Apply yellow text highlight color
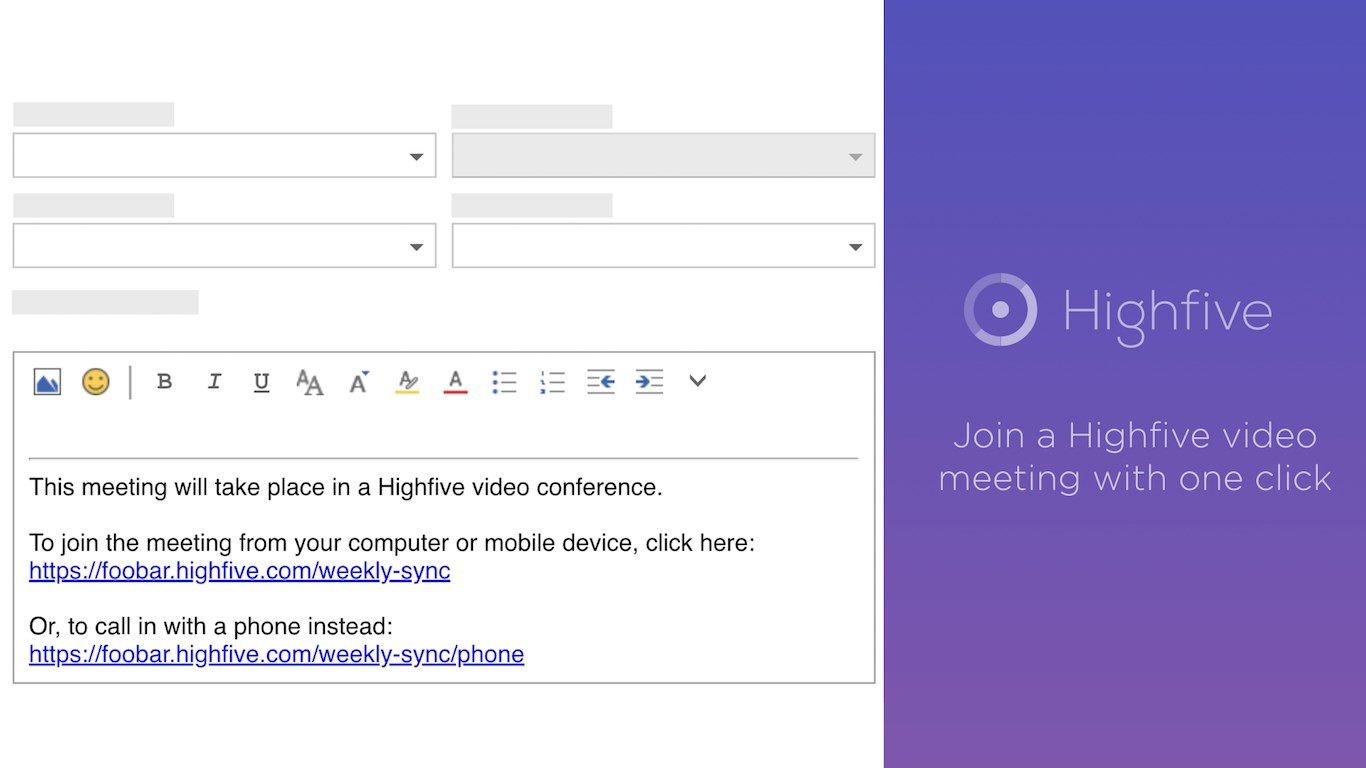Image resolution: width=1366 pixels, height=768 pixels. (x=407, y=382)
